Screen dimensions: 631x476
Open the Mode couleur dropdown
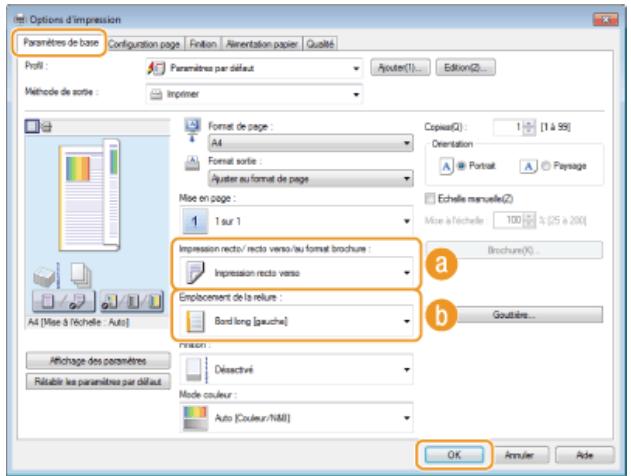(296, 418)
